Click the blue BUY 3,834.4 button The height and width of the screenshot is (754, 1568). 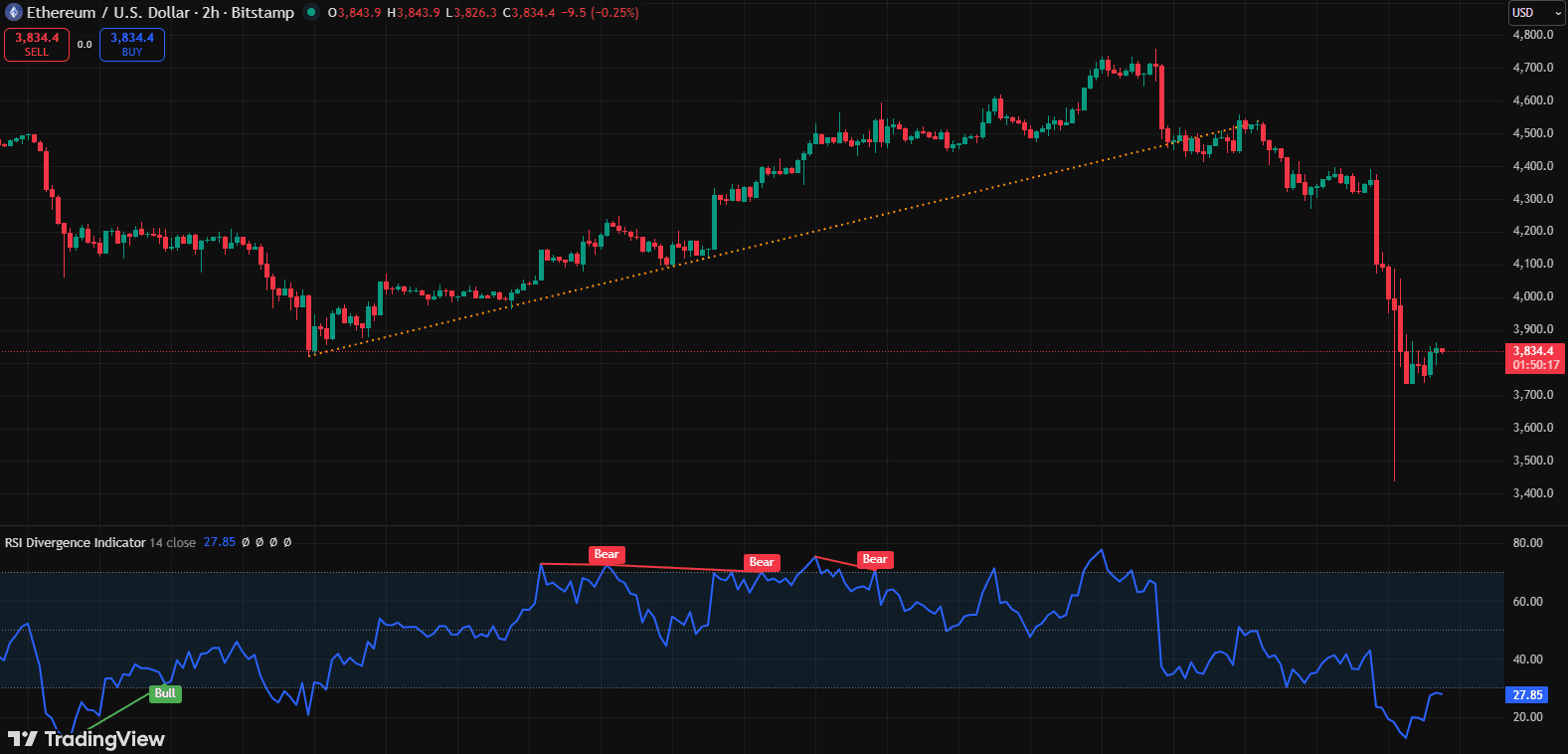point(132,45)
